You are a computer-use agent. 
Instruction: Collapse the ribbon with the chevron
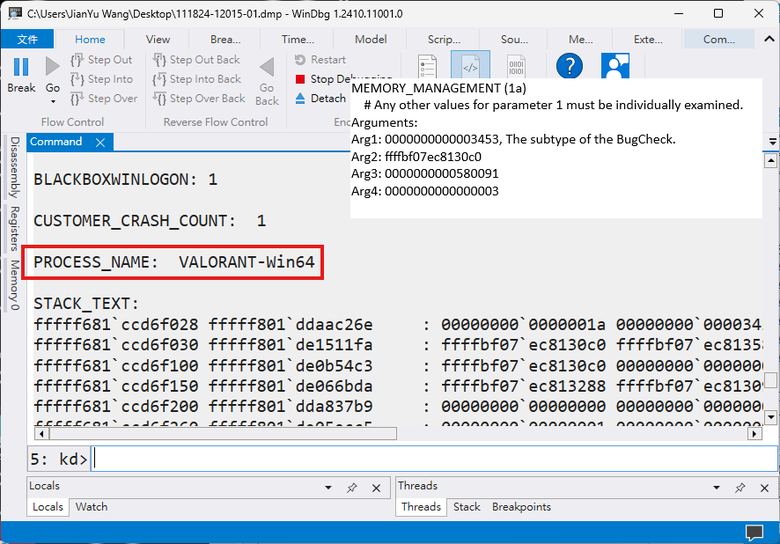pyautogui.click(x=769, y=39)
